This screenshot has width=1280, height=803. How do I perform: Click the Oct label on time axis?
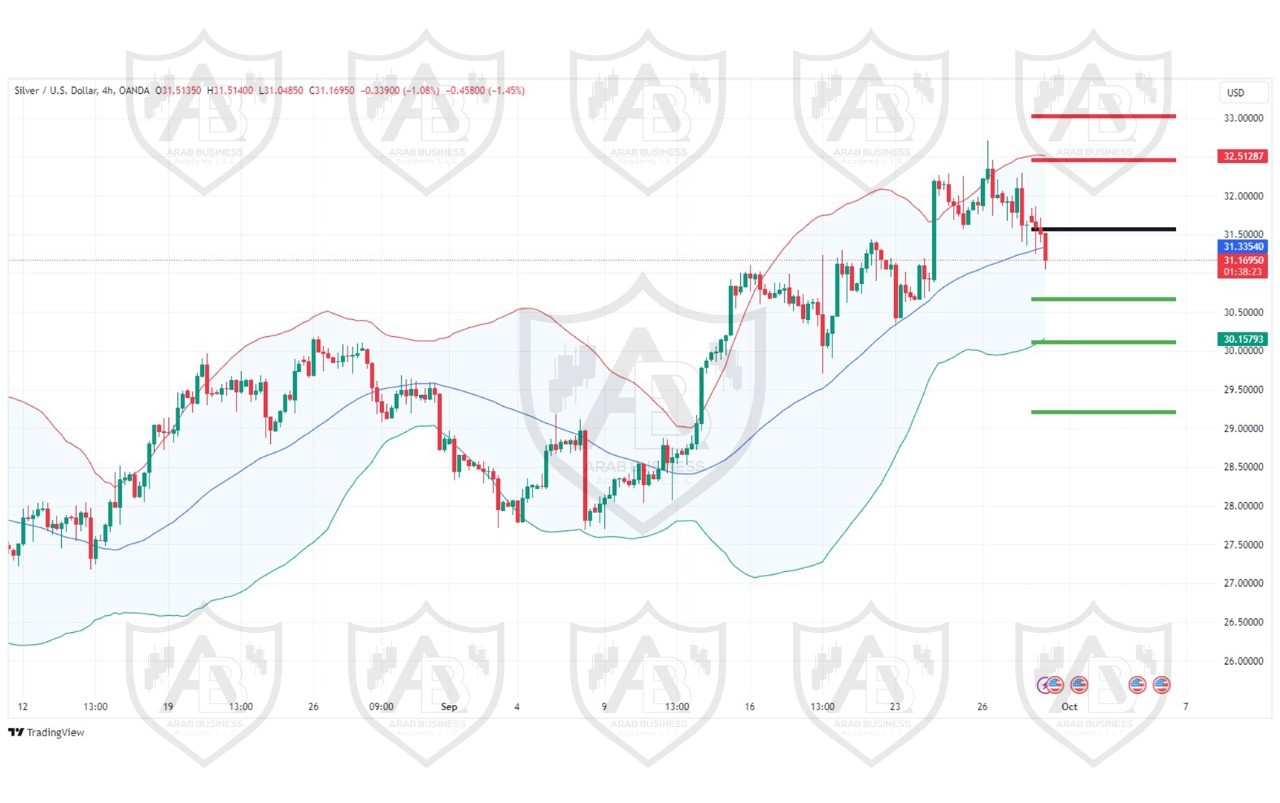[1069, 706]
